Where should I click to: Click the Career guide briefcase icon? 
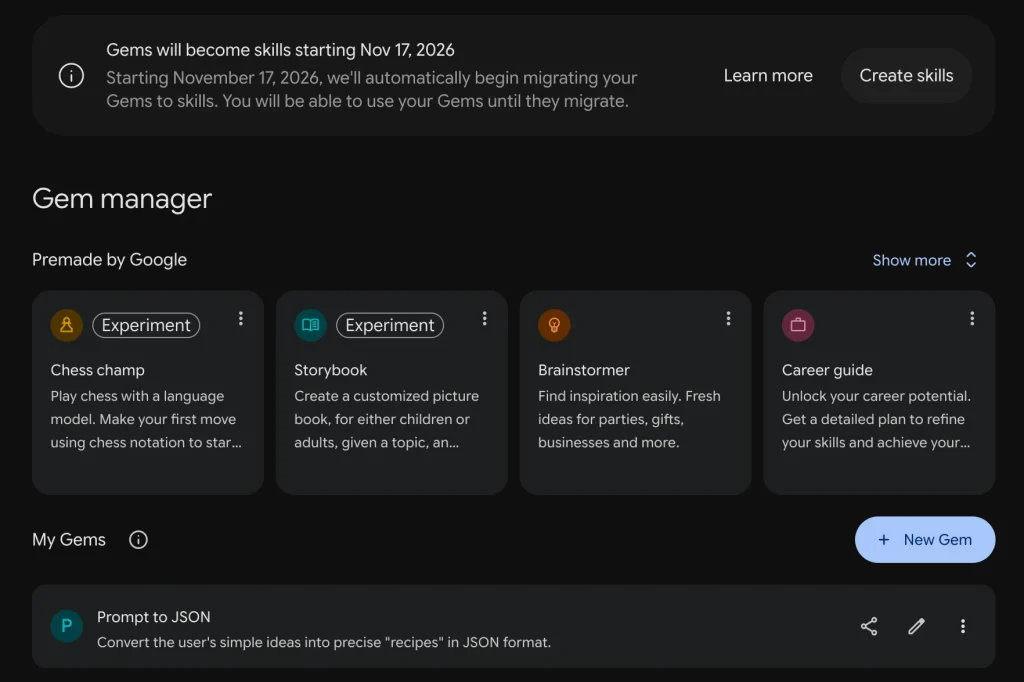[798, 325]
